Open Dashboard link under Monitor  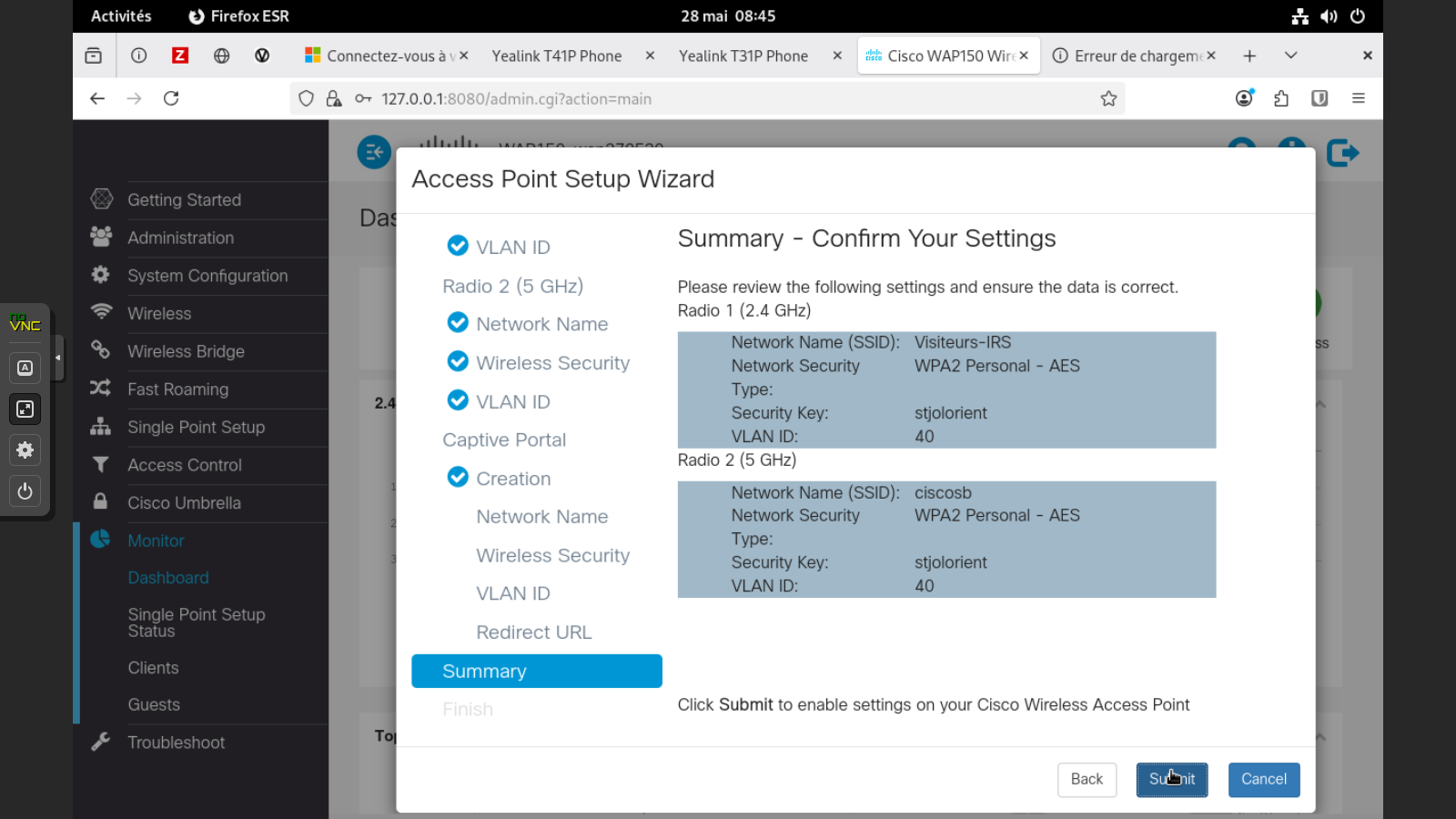168,578
